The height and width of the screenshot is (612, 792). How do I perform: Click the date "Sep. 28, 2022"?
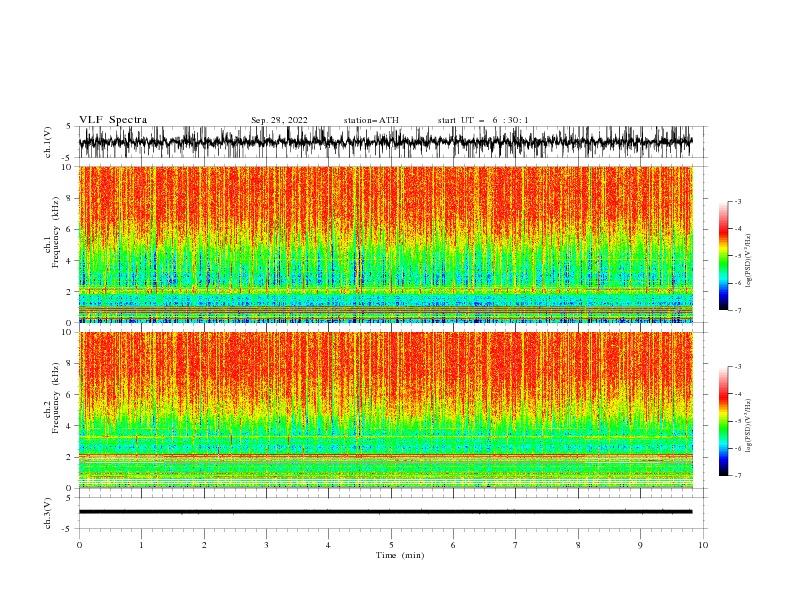click(279, 120)
